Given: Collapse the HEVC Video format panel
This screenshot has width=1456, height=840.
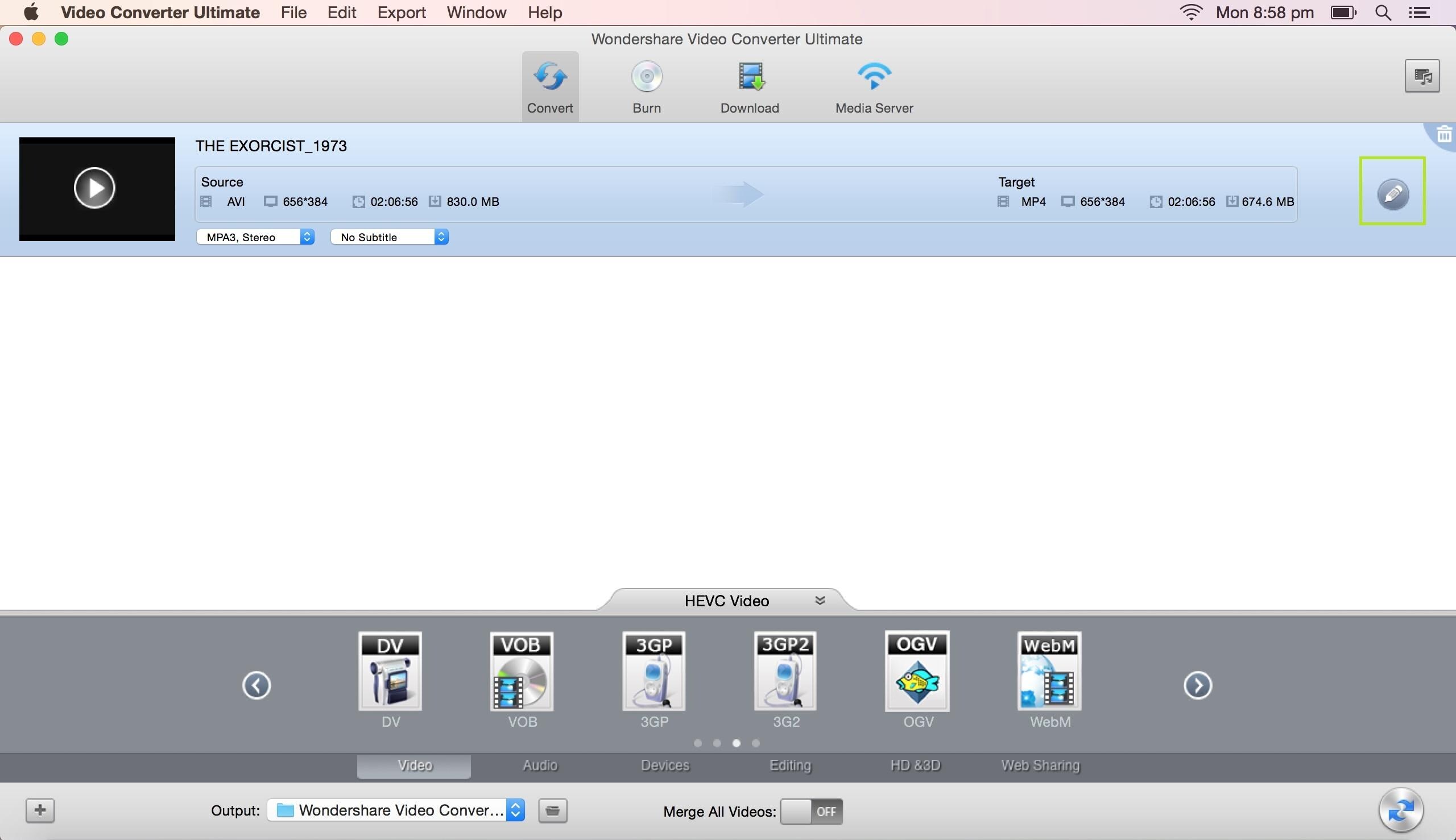Looking at the screenshot, I should pos(819,601).
